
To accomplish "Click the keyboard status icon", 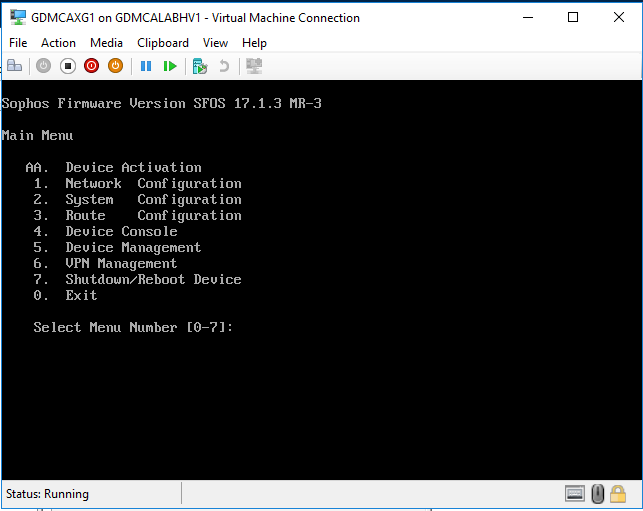I will click(x=575, y=493).
